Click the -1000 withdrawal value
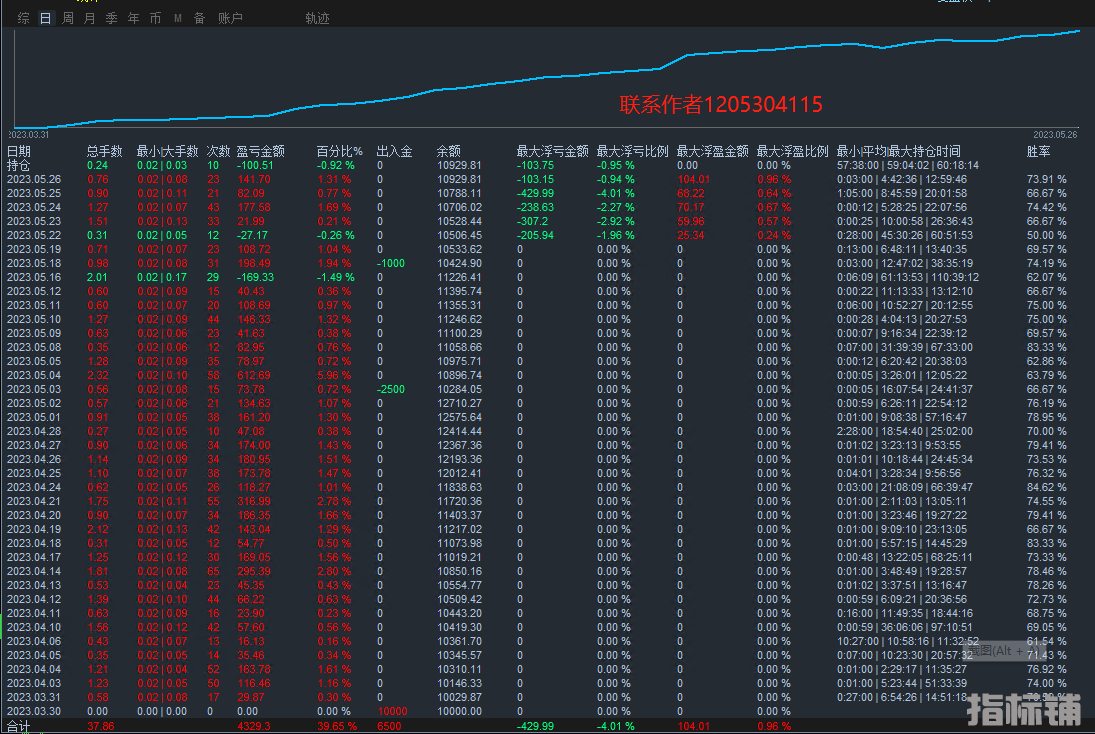 pyautogui.click(x=390, y=263)
